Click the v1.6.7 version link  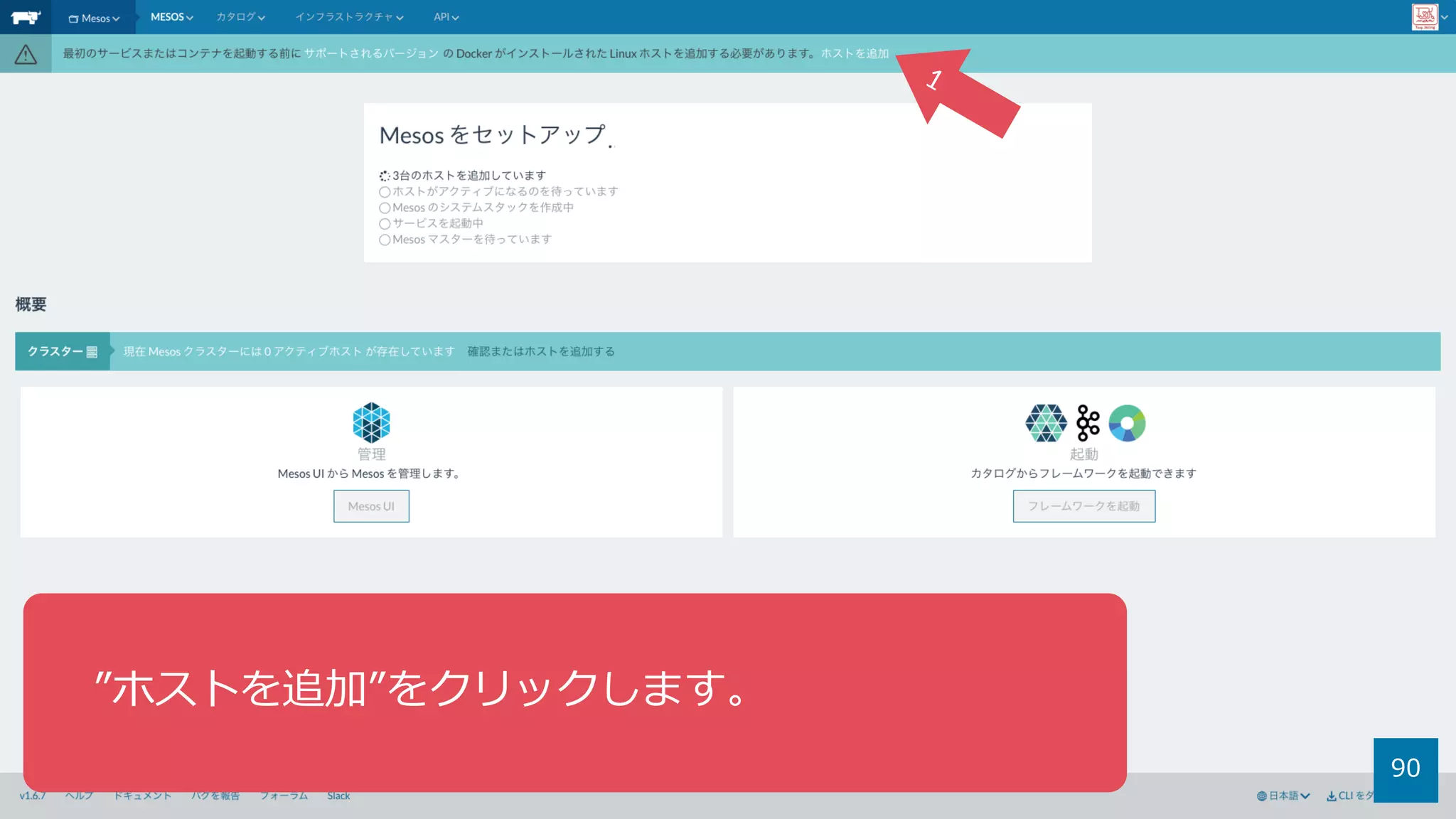(33, 796)
